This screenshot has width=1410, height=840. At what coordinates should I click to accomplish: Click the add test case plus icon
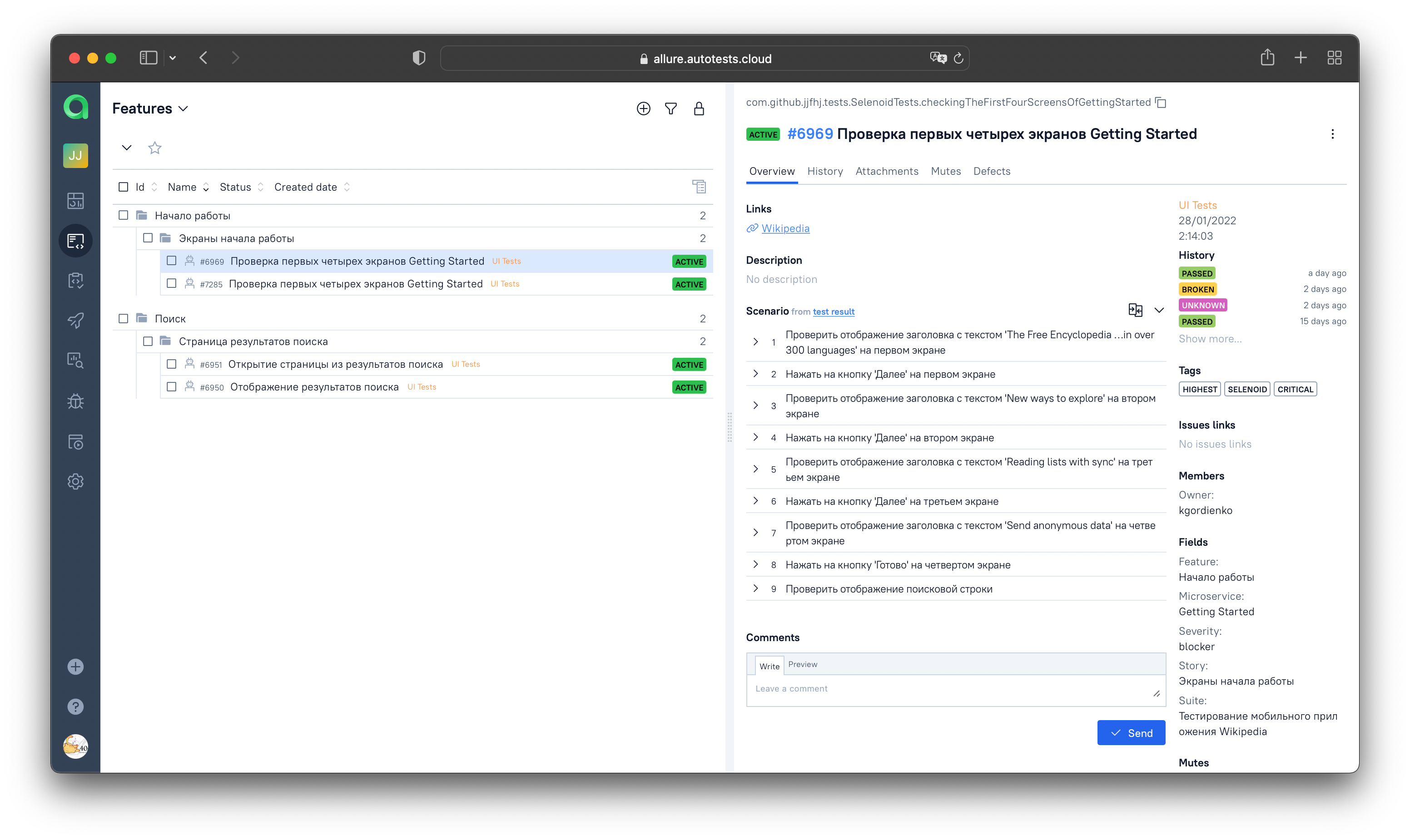click(643, 109)
